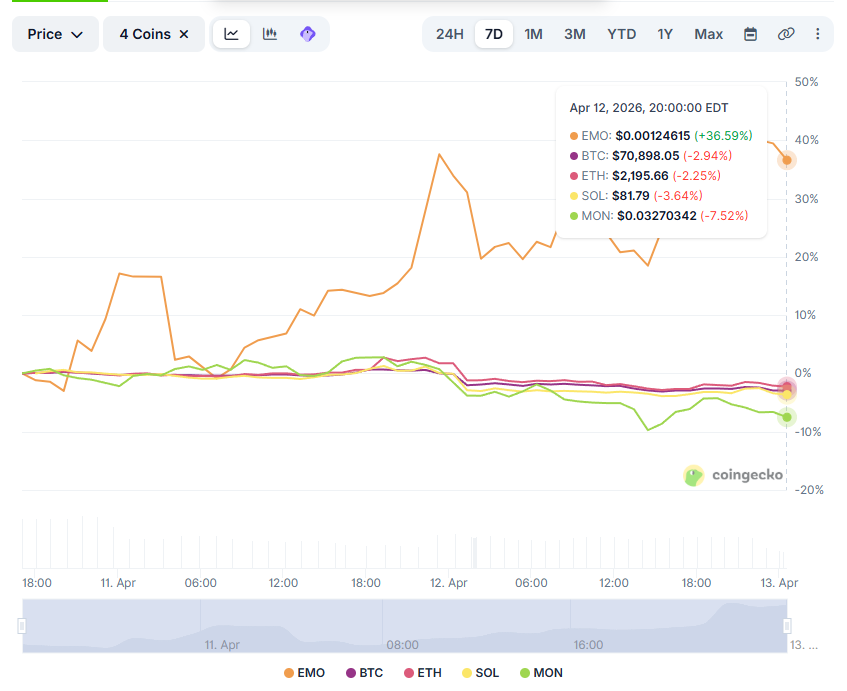Image resolution: width=847 pixels, height=691 pixels.
Task: Select the YTD time range
Action: click(x=621, y=34)
